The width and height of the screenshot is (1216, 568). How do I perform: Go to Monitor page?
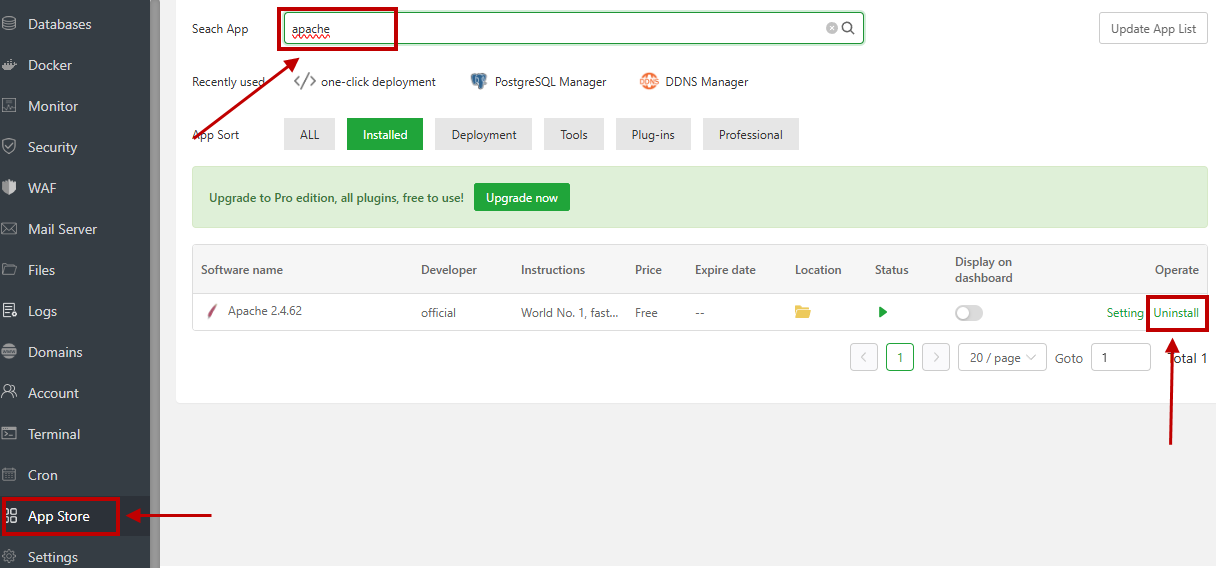pos(53,106)
